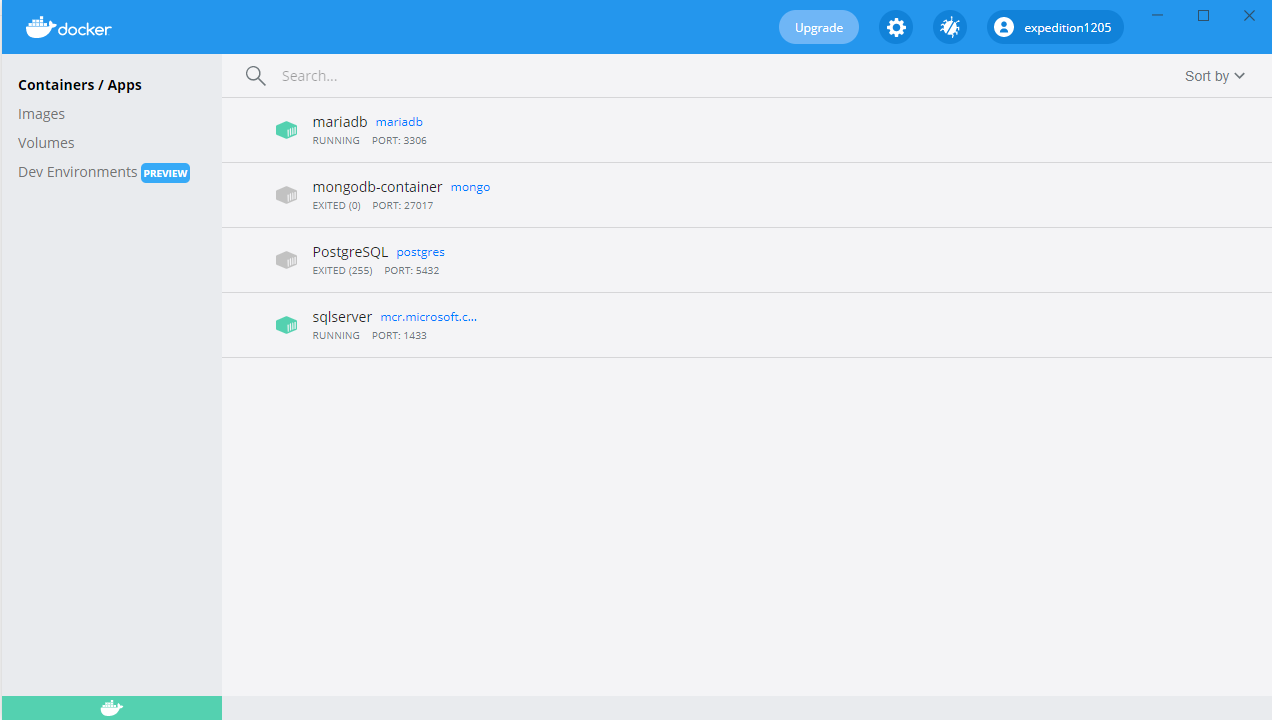Image resolution: width=1272 pixels, height=720 pixels.
Task: Click the mariadb container icon
Action: click(287, 130)
